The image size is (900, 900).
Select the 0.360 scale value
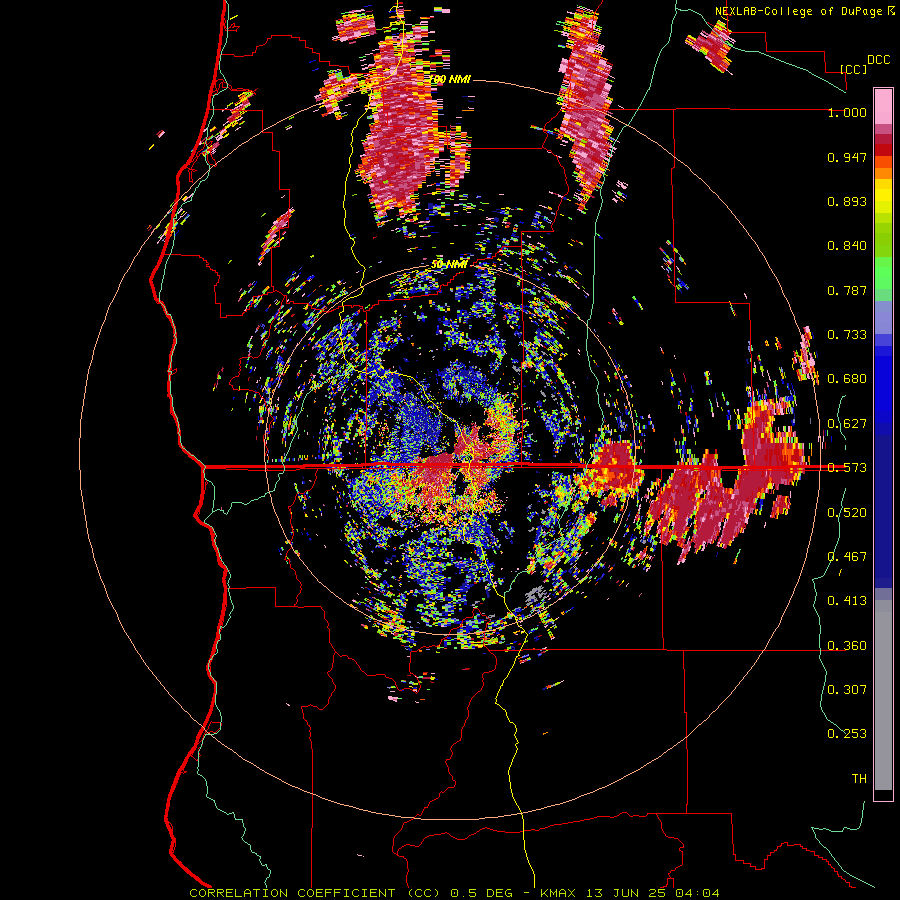click(847, 646)
